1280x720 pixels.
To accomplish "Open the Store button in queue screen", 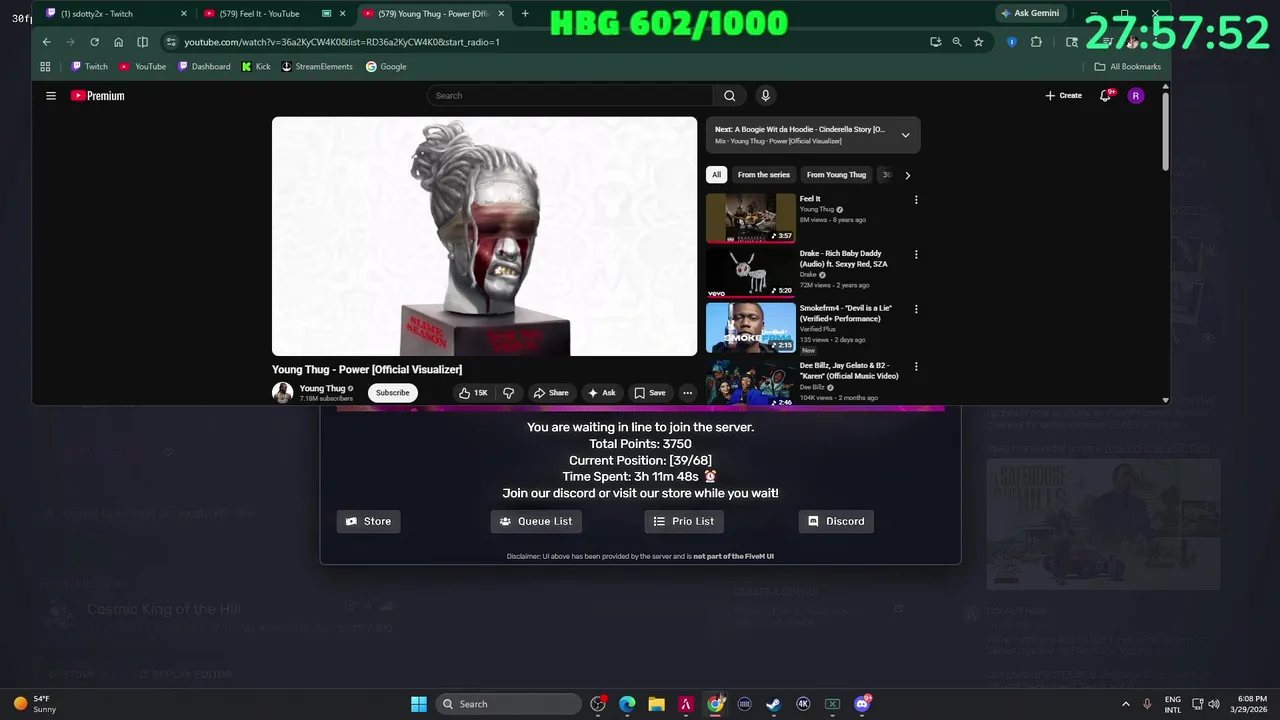I will pos(368,521).
